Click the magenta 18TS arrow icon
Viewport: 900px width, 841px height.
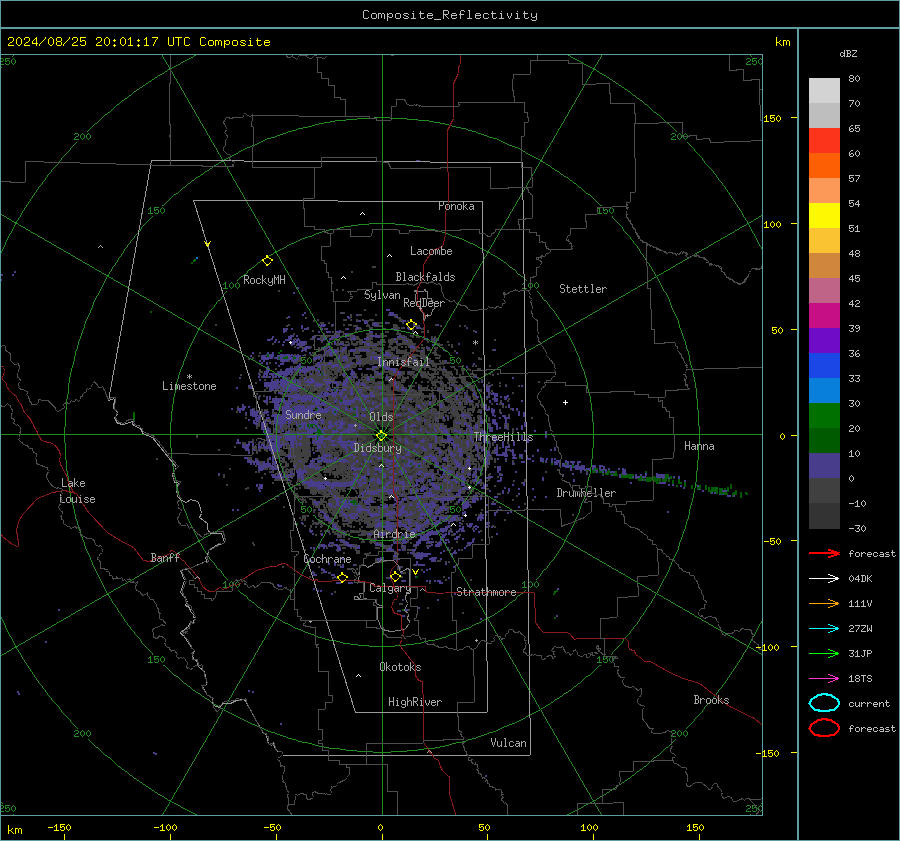click(824, 678)
